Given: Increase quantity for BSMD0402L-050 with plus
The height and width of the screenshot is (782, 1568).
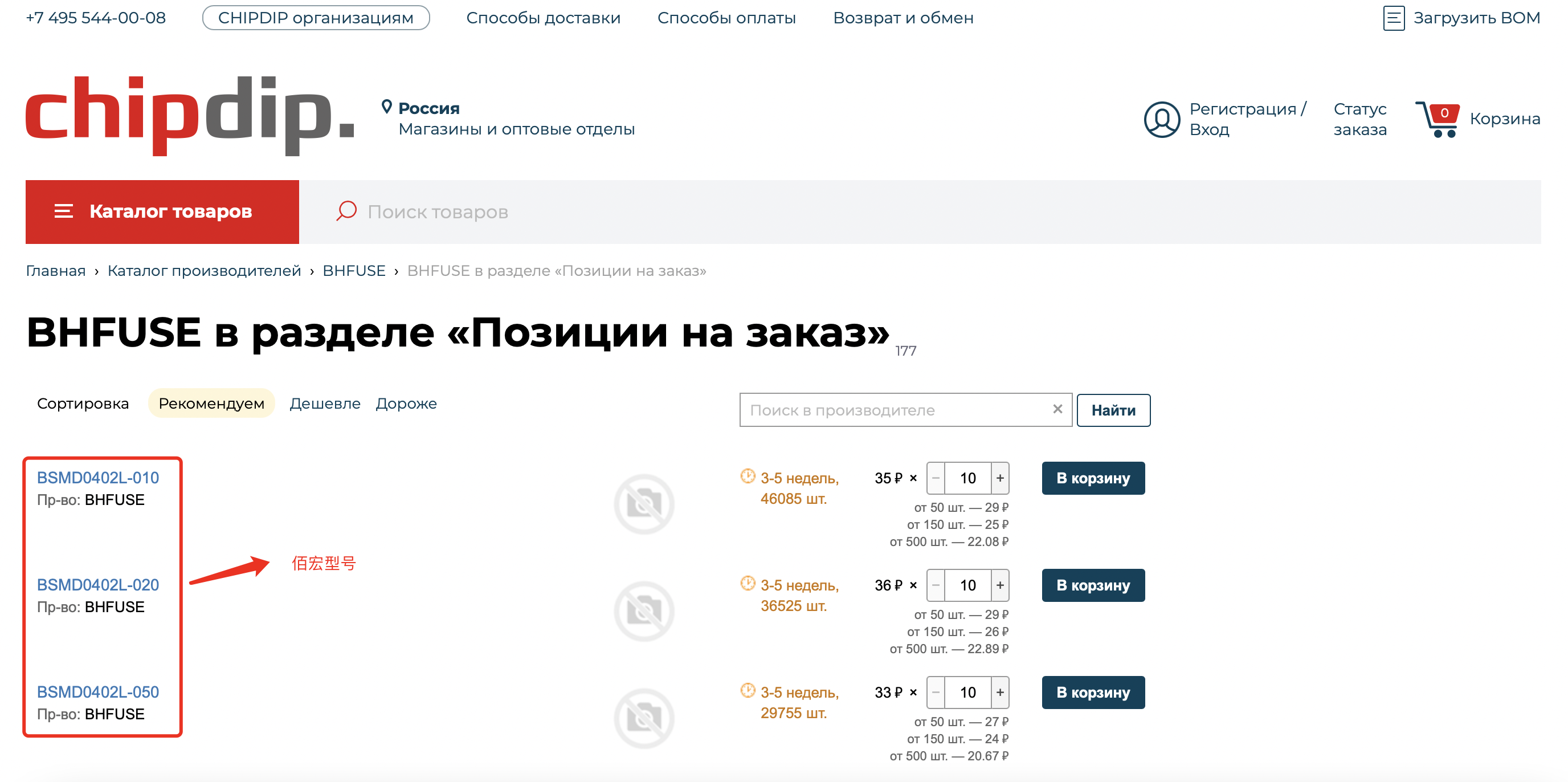Looking at the screenshot, I should tap(1000, 693).
